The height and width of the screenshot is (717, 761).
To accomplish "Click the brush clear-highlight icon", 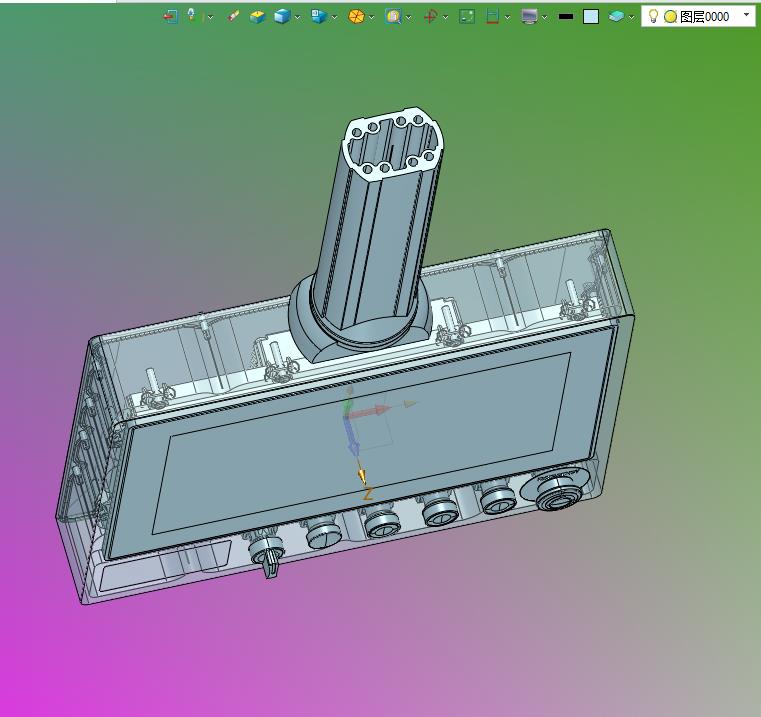I will point(232,17).
